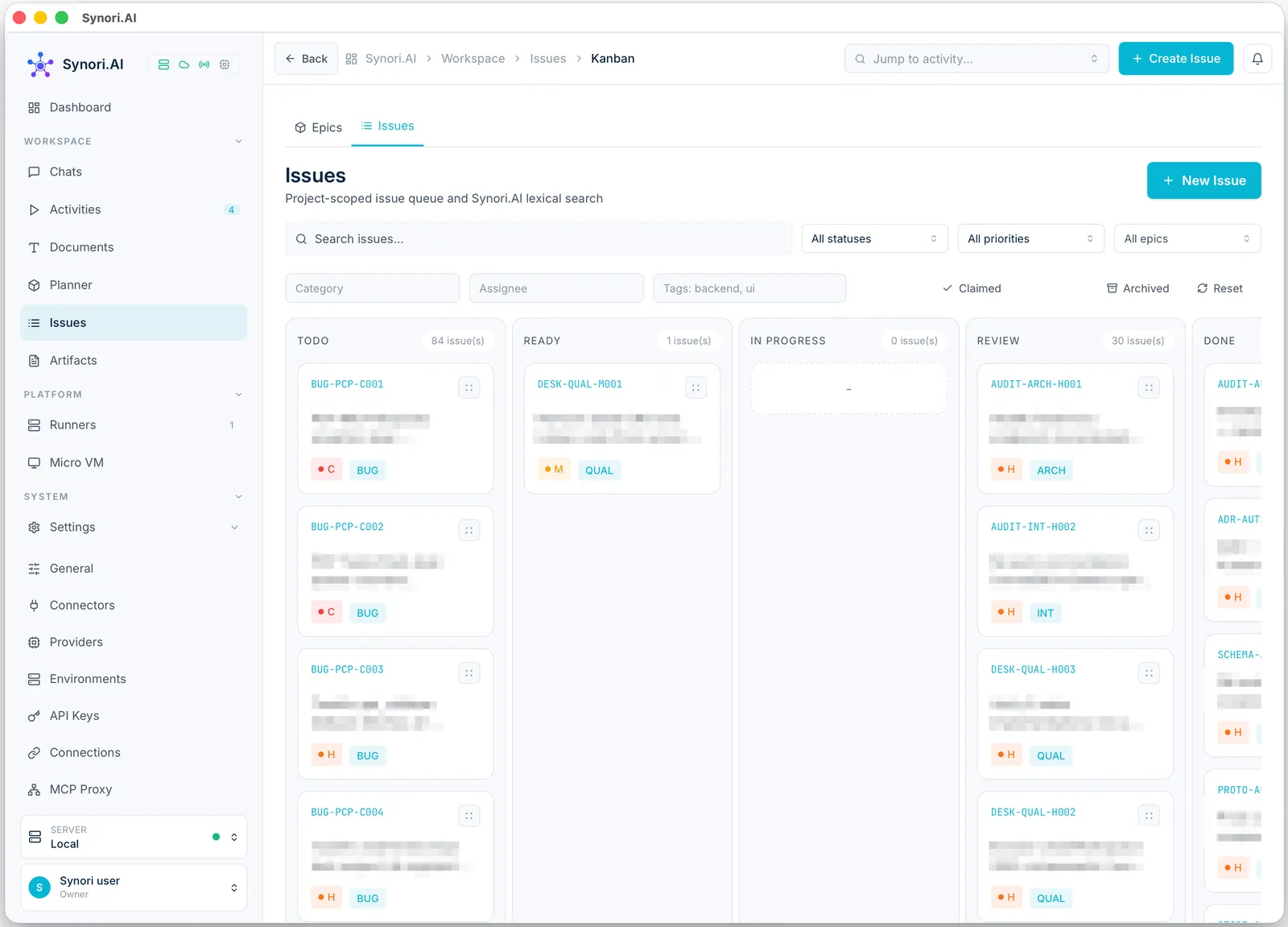Viewport: 1288px width, 927px height.
Task: Click the grip icon on DESK-QUAL-M001 card
Action: tap(696, 388)
